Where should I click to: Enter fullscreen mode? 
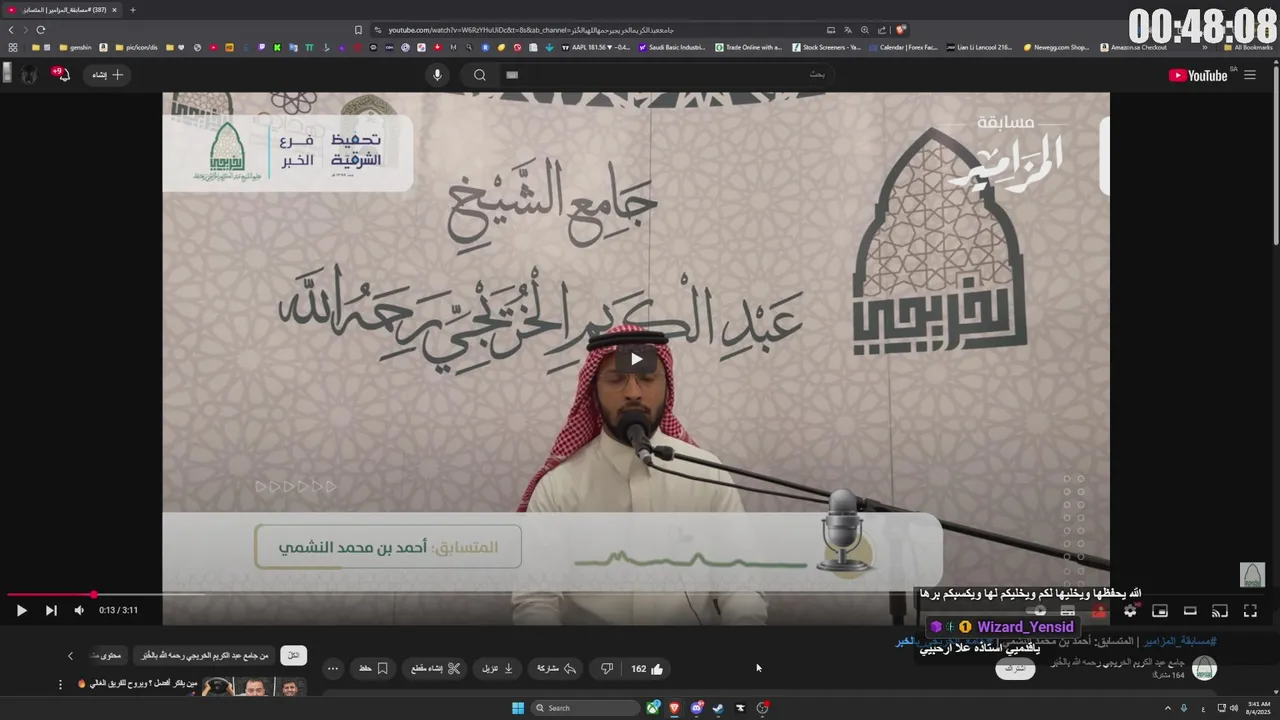1250,610
